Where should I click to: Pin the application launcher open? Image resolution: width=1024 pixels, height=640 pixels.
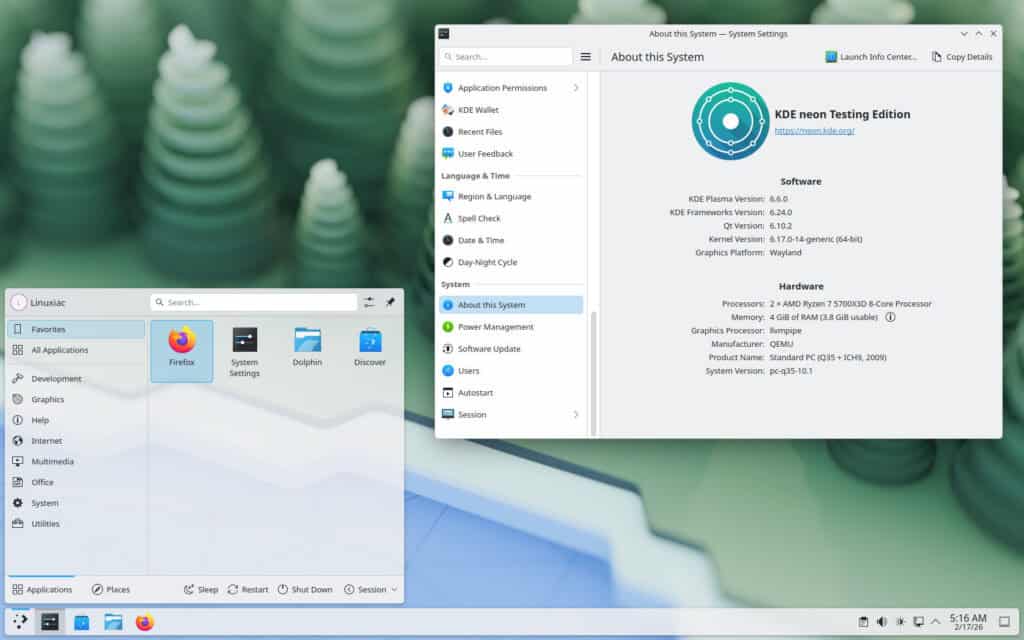click(x=391, y=302)
